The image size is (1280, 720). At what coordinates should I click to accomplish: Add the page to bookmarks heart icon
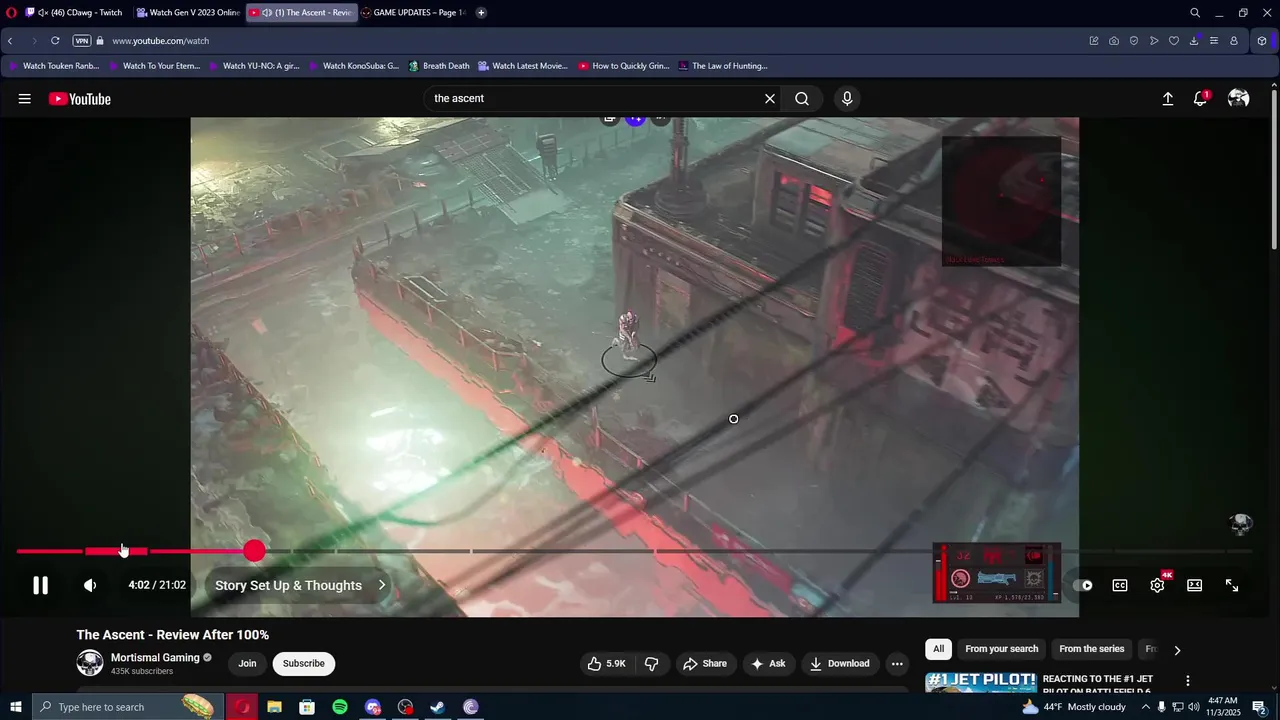click(1174, 41)
